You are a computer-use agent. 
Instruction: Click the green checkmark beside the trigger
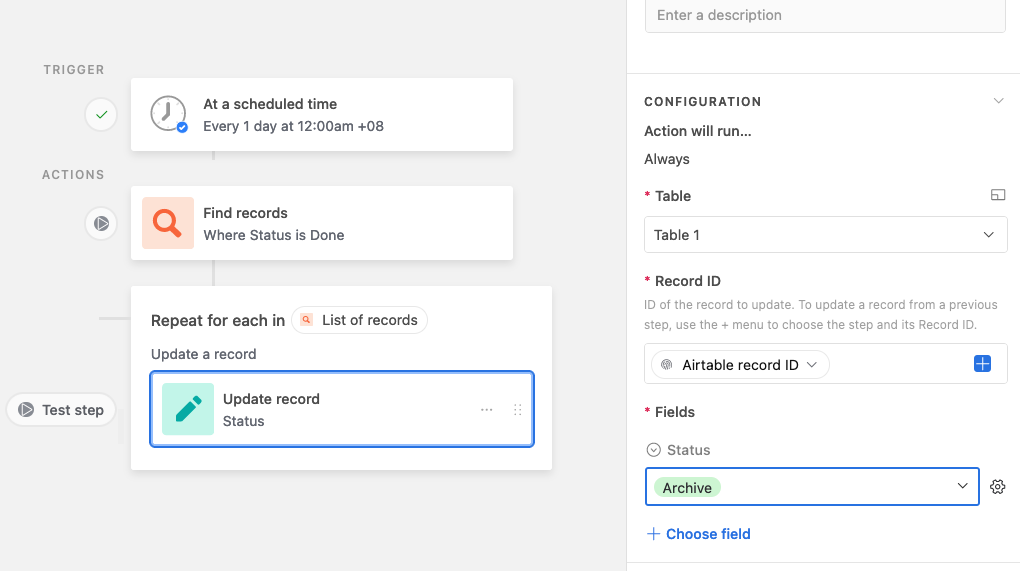click(x=101, y=114)
